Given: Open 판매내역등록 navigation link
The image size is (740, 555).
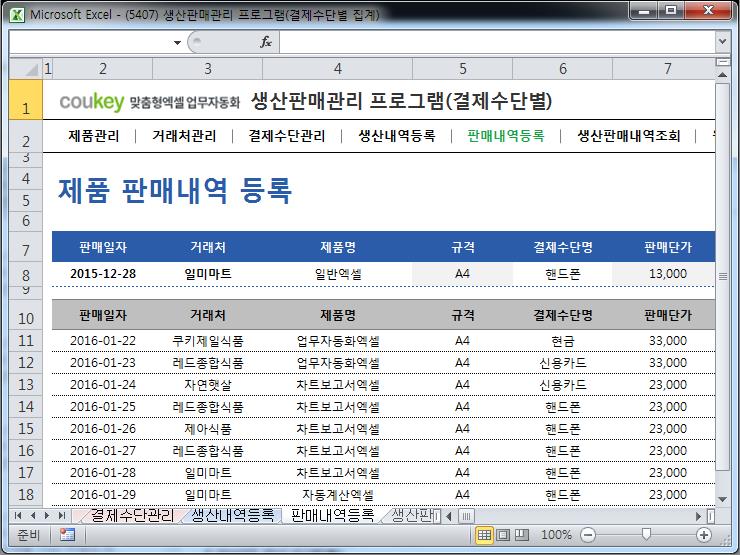Looking at the screenshot, I should 506,136.
